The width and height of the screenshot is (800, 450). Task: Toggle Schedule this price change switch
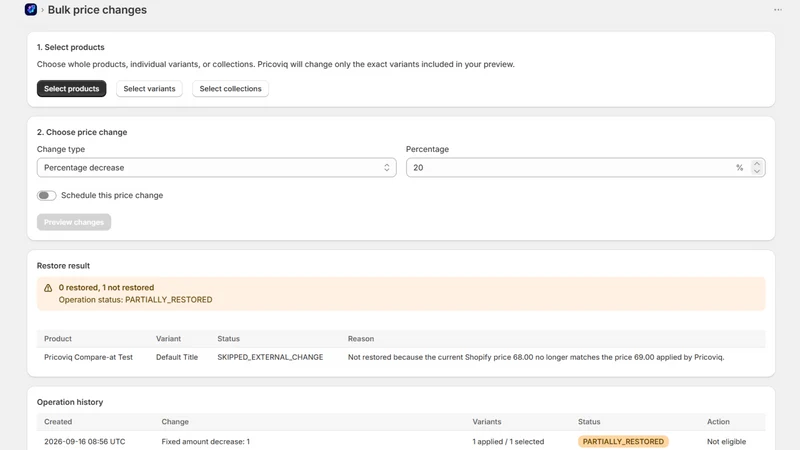(x=46, y=195)
